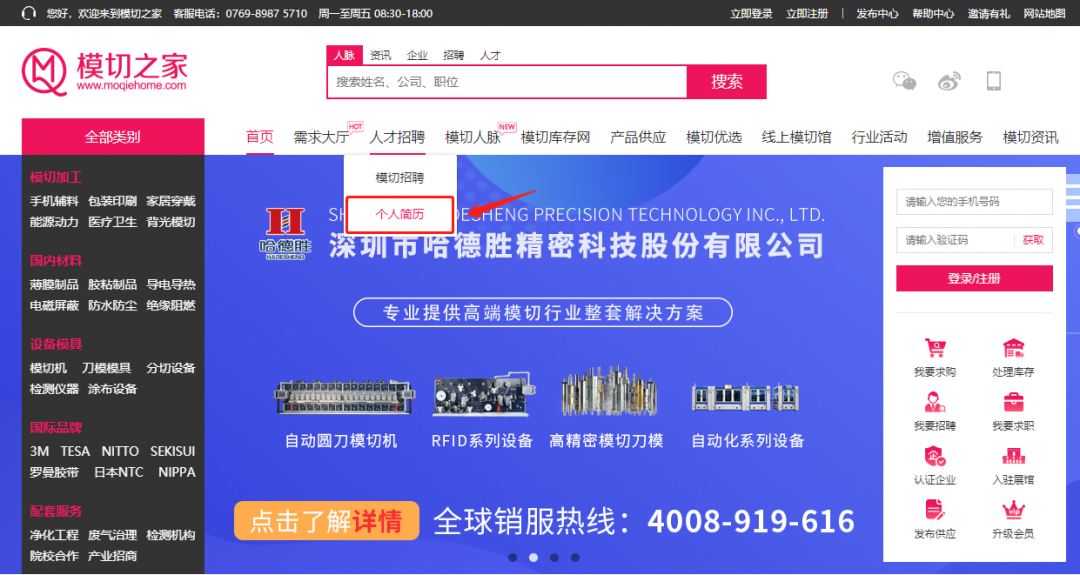Click 帮助中心 in top bar

click(933, 13)
